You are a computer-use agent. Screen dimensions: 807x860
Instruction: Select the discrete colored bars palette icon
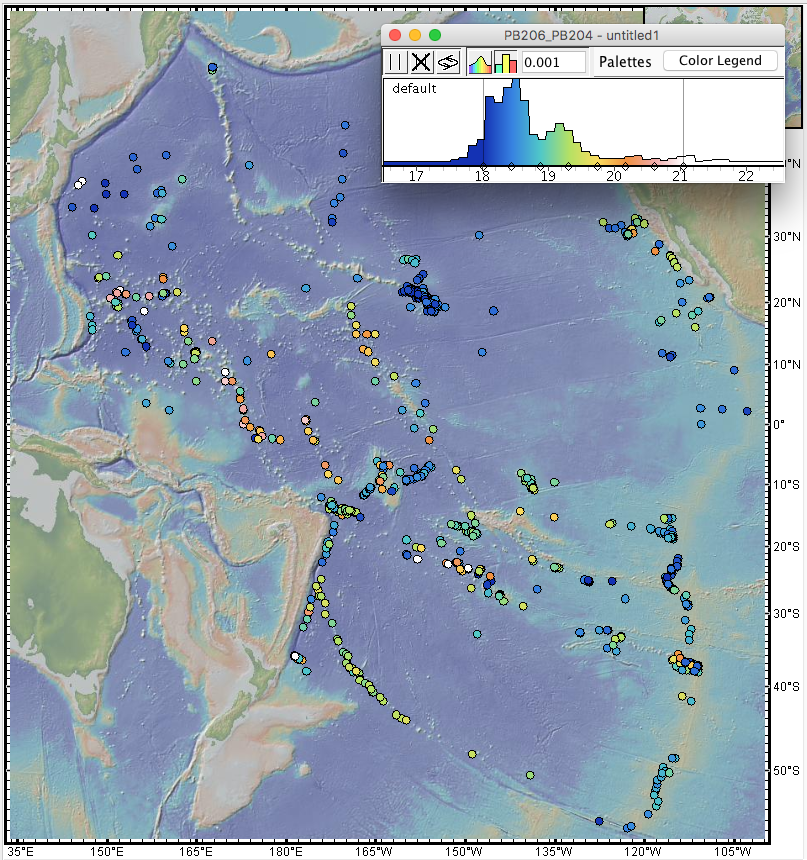coord(505,62)
